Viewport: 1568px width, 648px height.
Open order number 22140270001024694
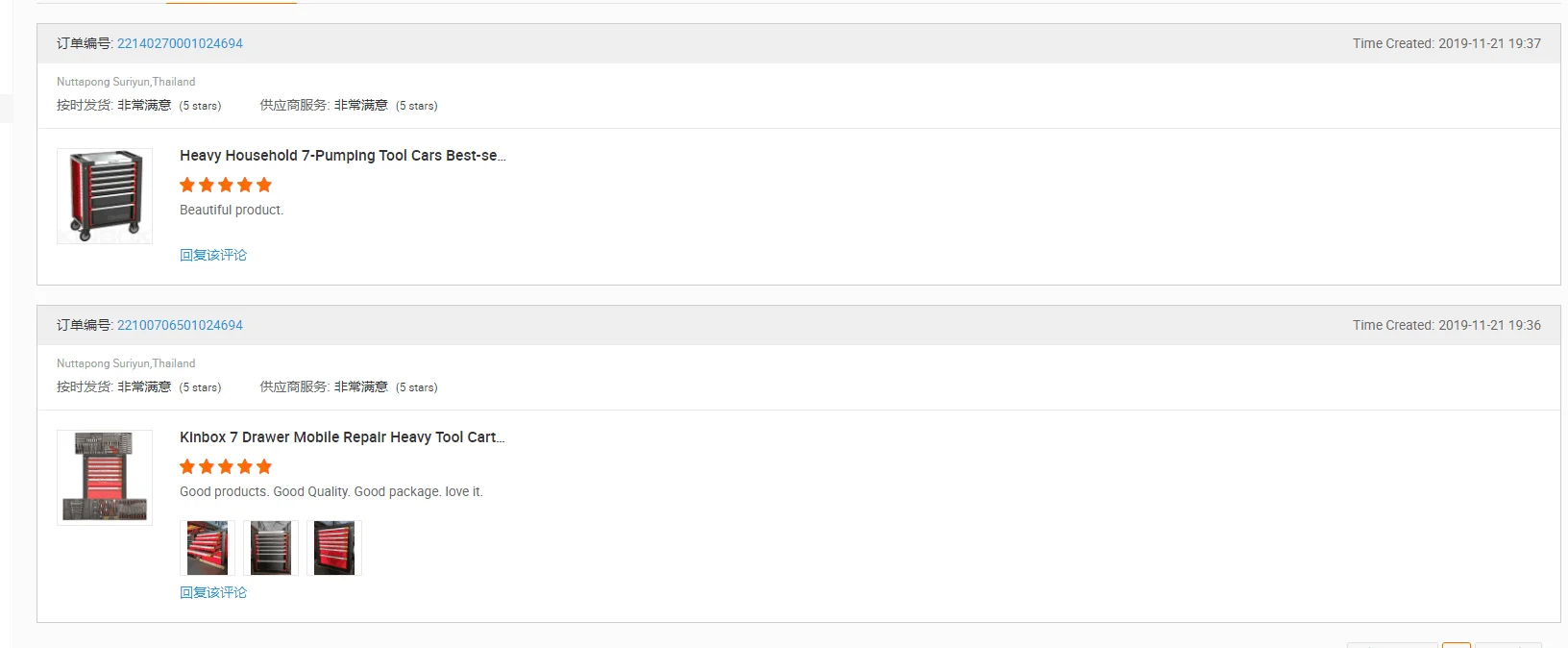pyautogui.click(x=180, y=43)
